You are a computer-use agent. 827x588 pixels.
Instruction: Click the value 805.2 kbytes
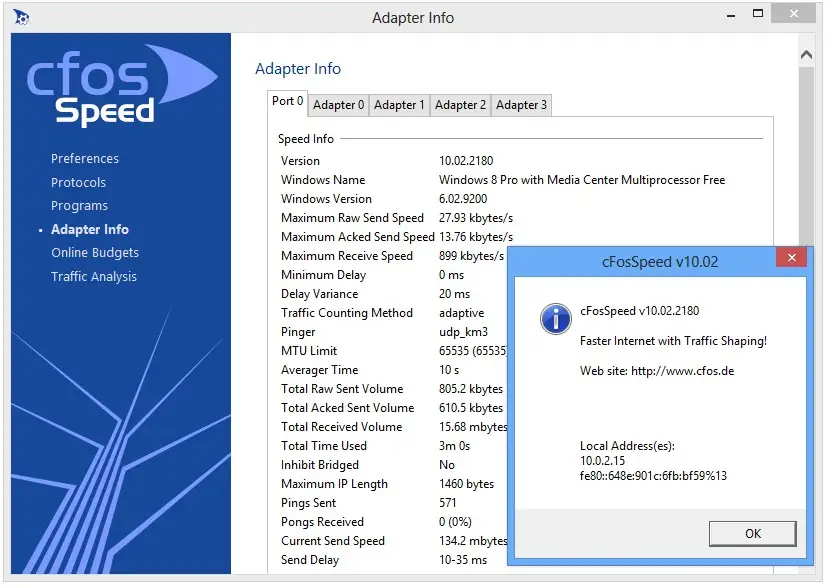[471, 389]
